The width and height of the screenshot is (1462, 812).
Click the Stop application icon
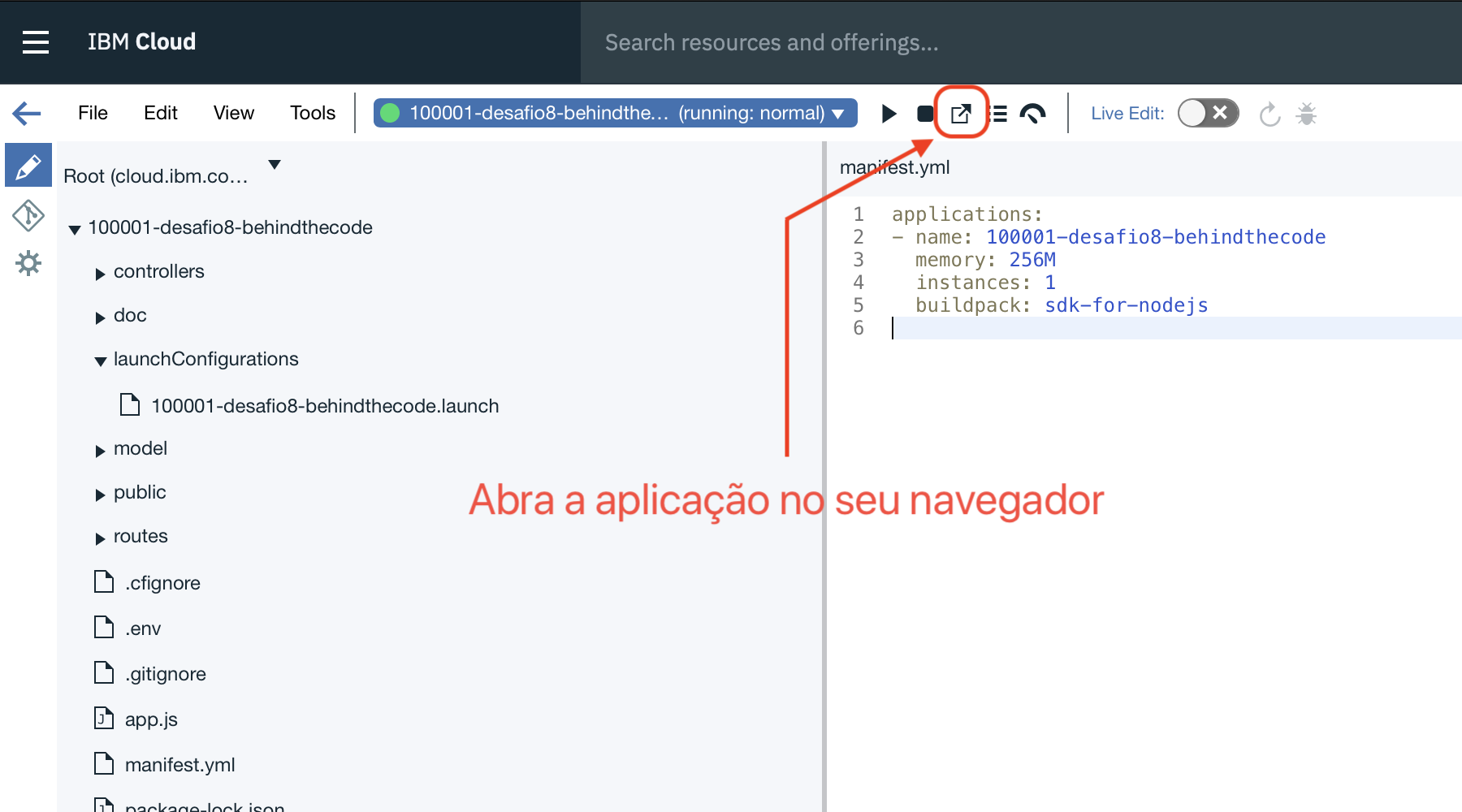click(x=925, y=114)
